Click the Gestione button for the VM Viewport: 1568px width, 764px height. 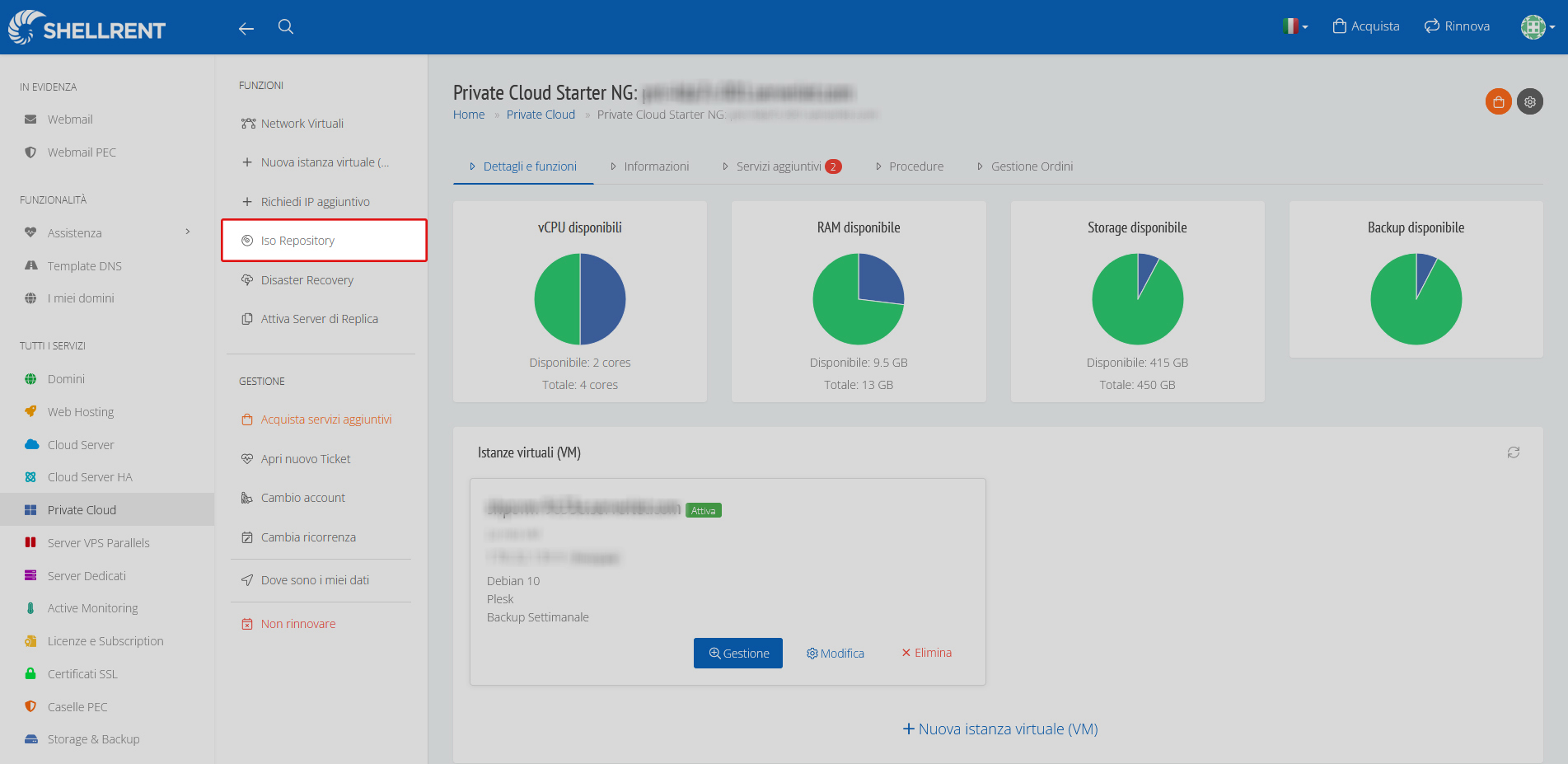738,654
